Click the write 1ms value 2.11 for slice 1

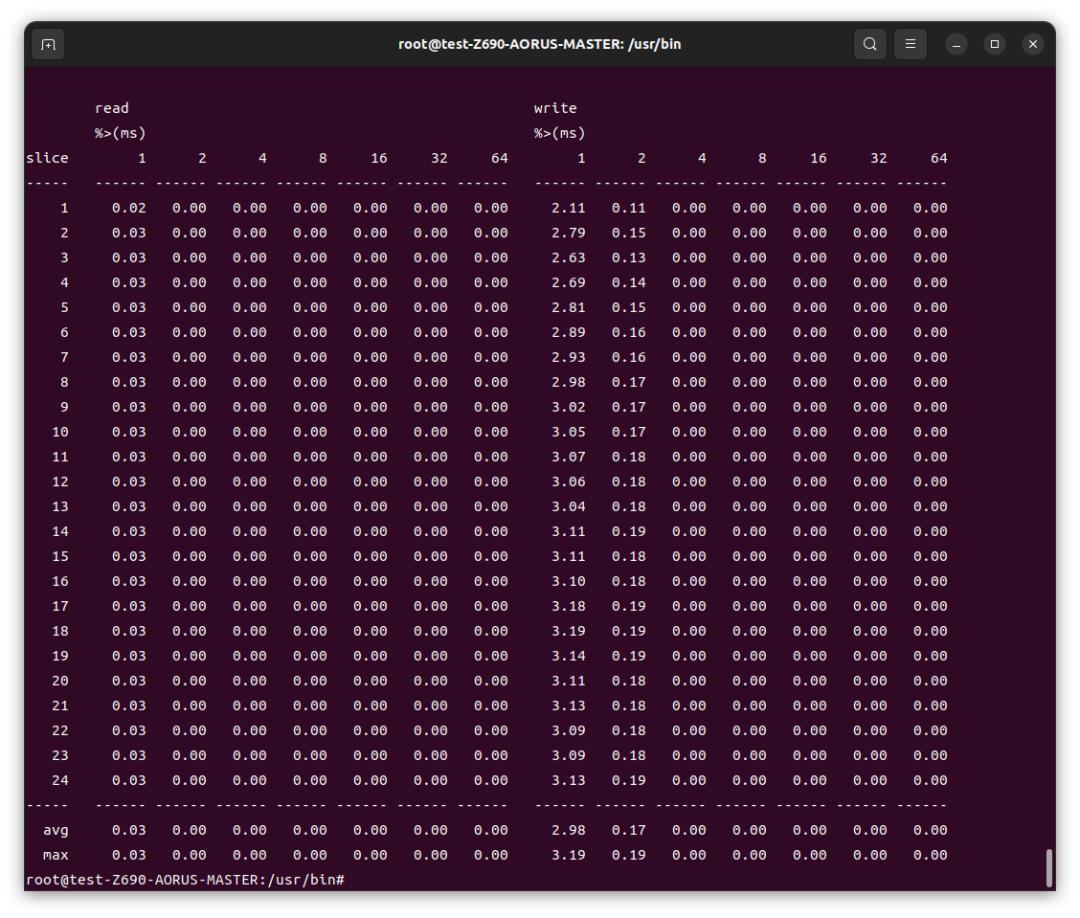pyautogui.click(x=568, y=208)
